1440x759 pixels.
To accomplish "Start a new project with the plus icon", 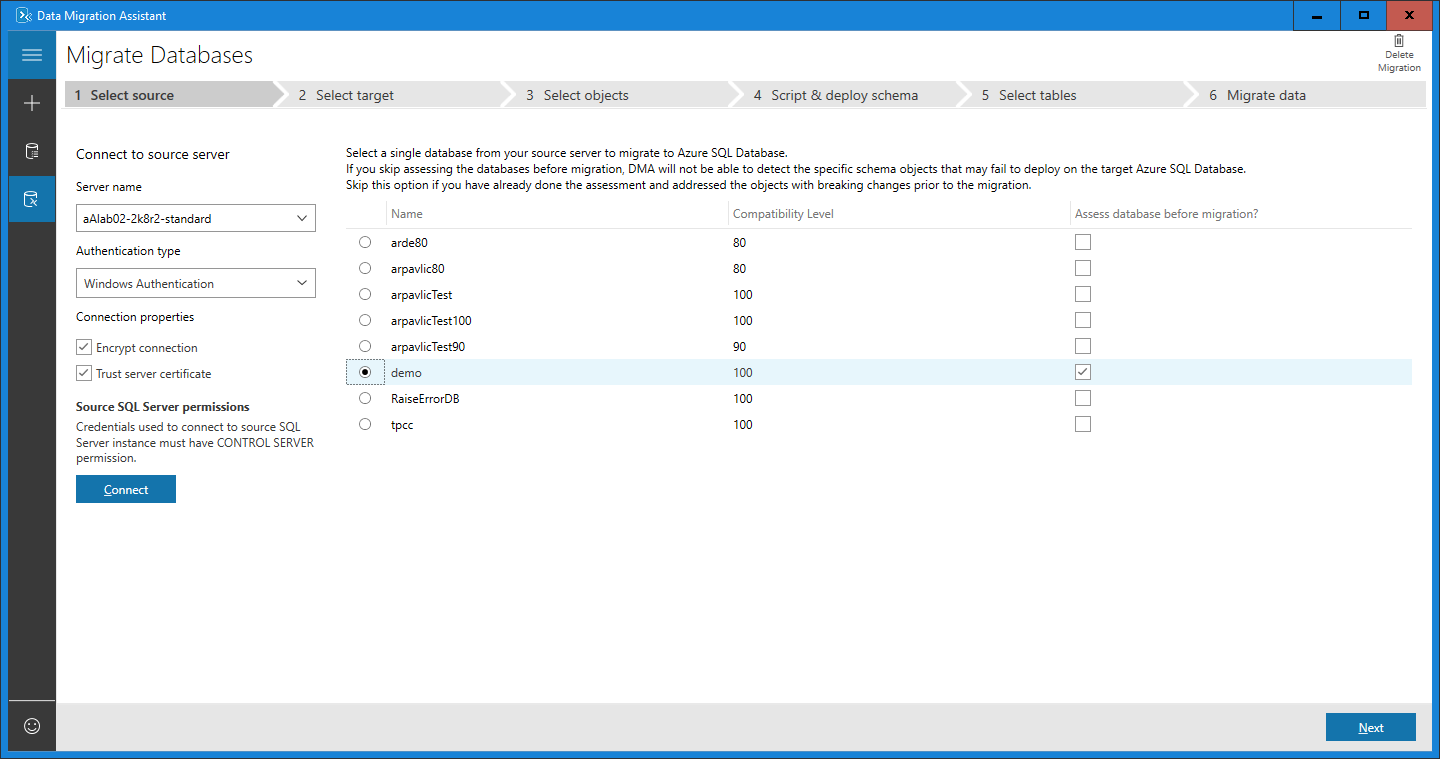I will point(31,102).
